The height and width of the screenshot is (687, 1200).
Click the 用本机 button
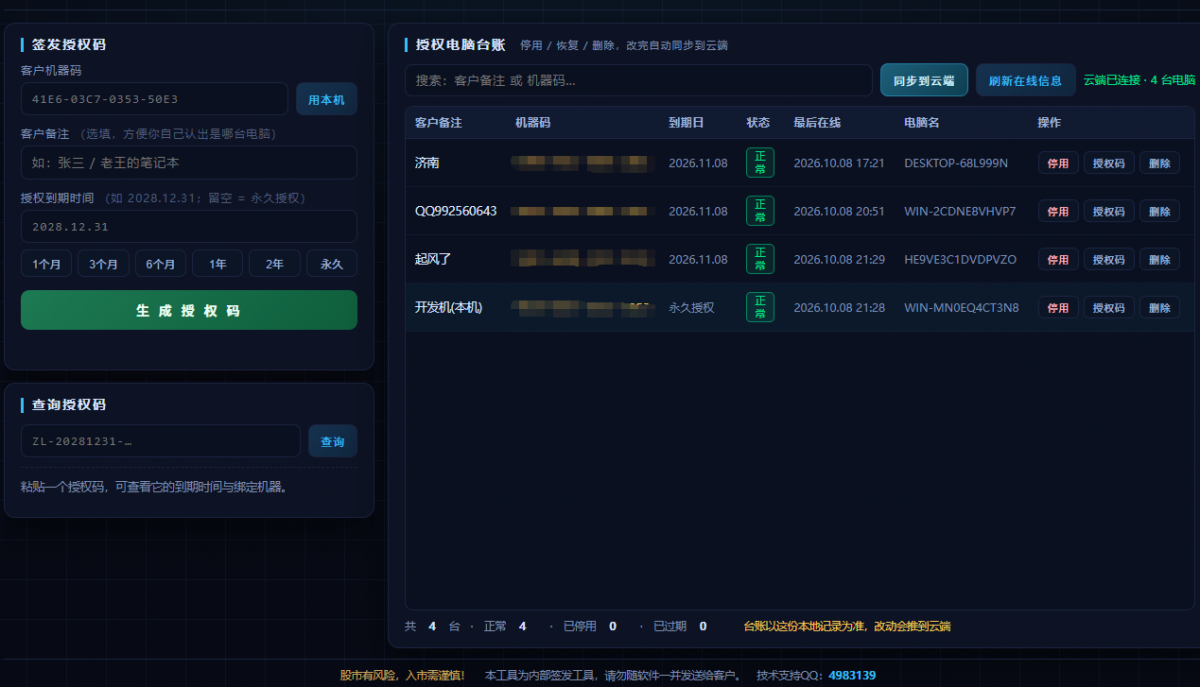326,99
